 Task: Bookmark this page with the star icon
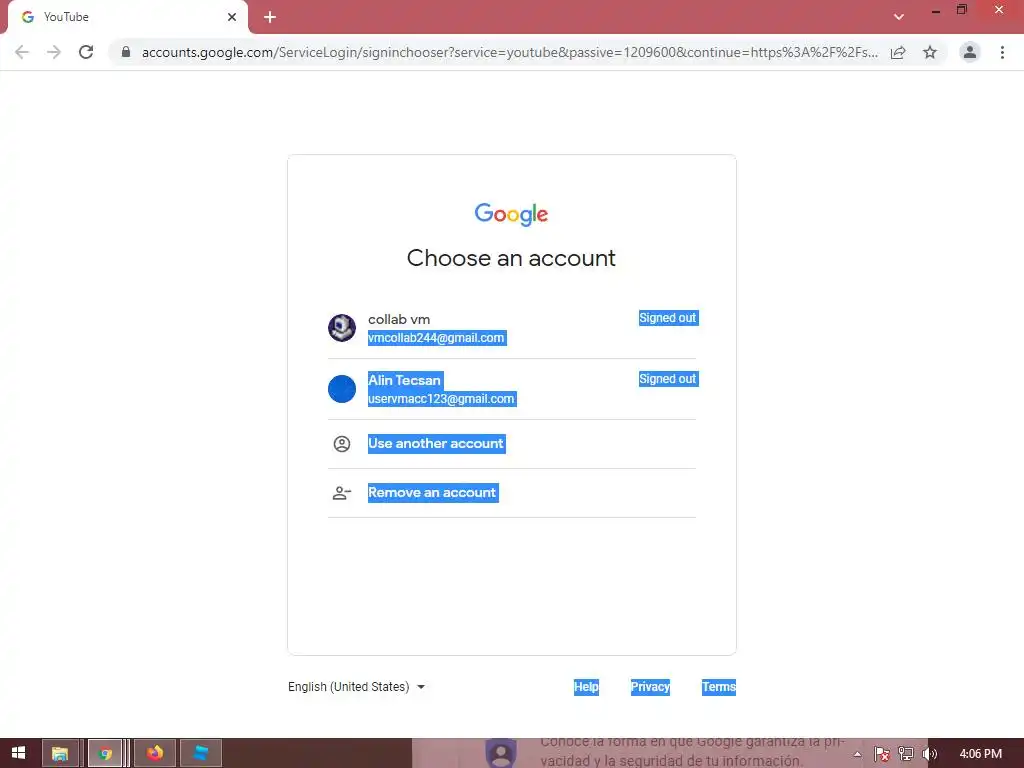pos(930,52)
